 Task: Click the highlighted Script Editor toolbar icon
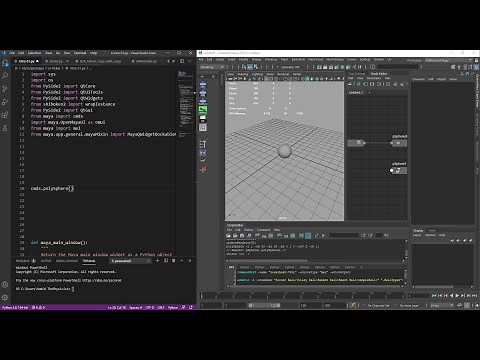tap(308, 235)
